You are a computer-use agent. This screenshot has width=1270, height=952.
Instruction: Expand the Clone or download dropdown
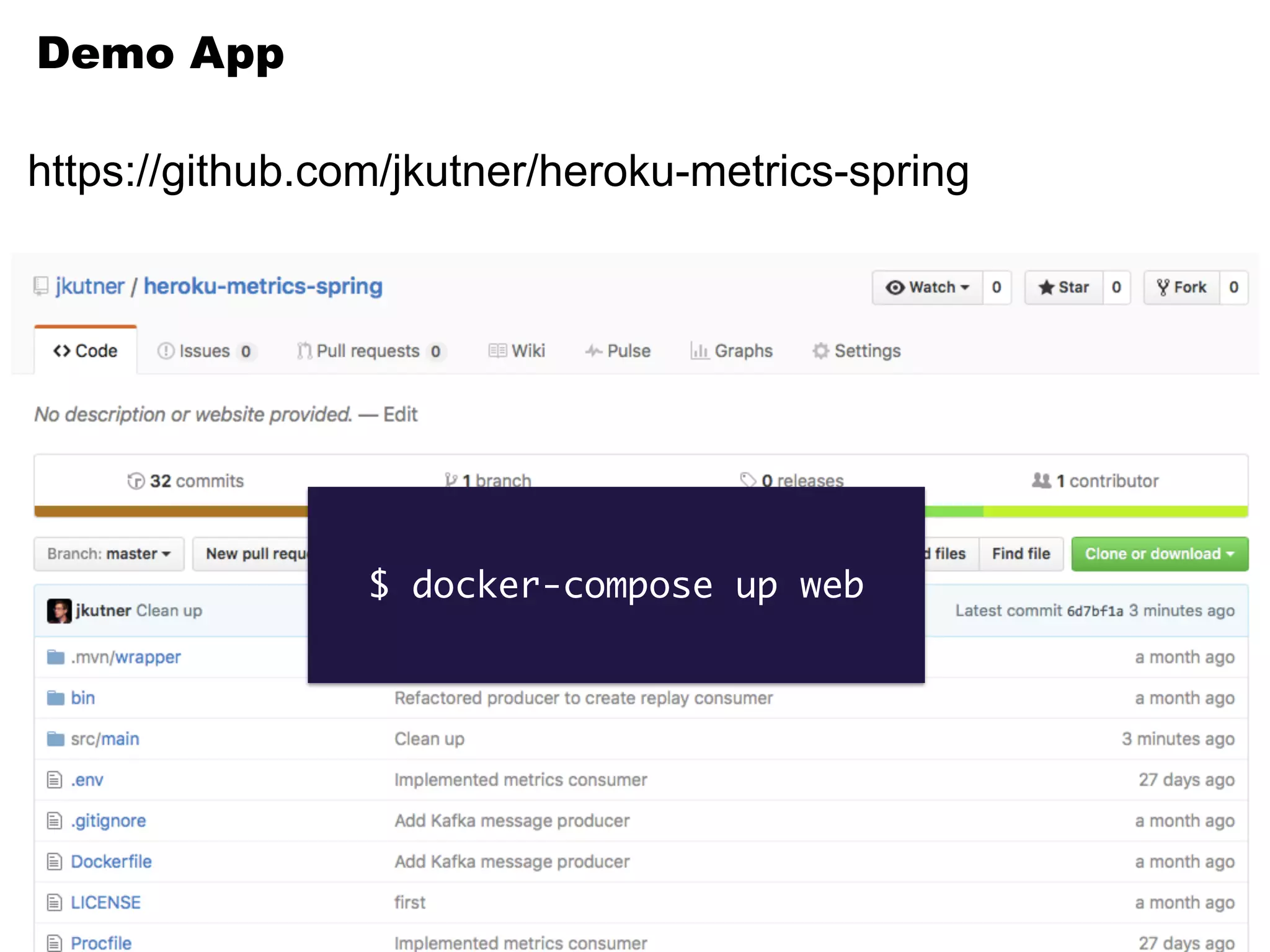(1159, 553)
